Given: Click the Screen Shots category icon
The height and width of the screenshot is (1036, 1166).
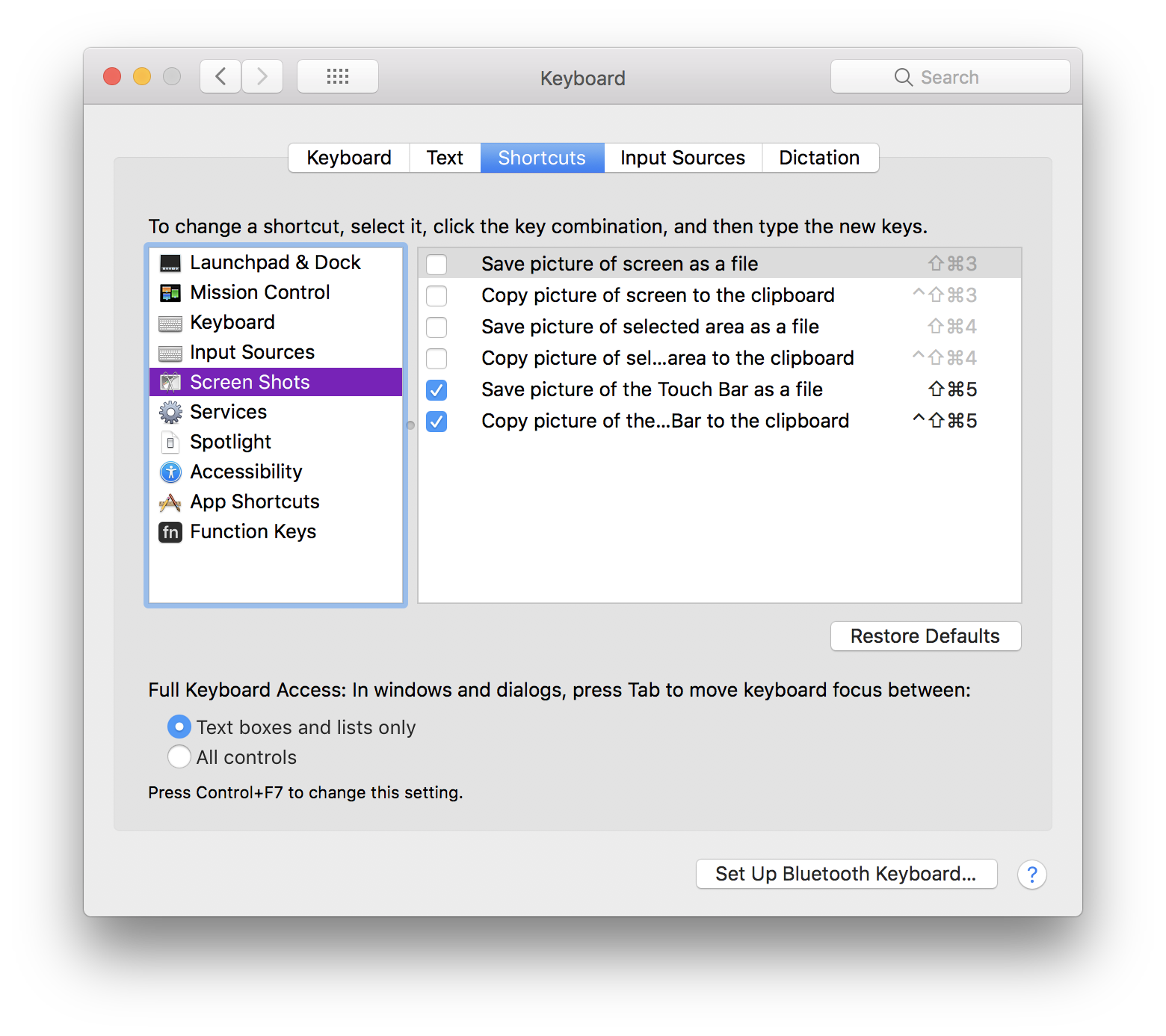Looking at the screenshot, I should tap(170, 383).
